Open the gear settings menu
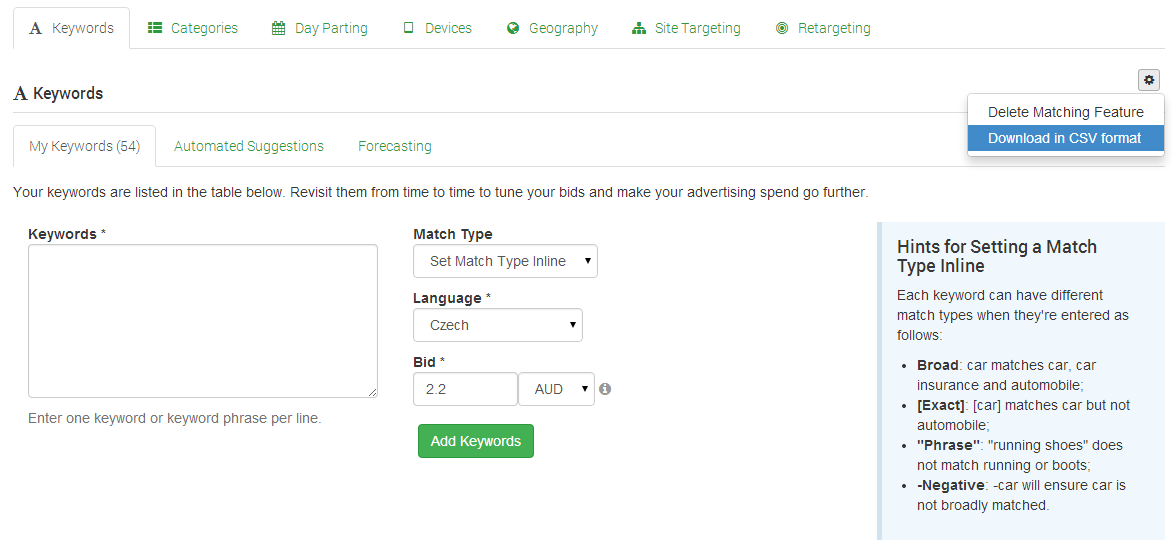The height and width of the screenshot is (547, 1175). [x=1148, y=79]
